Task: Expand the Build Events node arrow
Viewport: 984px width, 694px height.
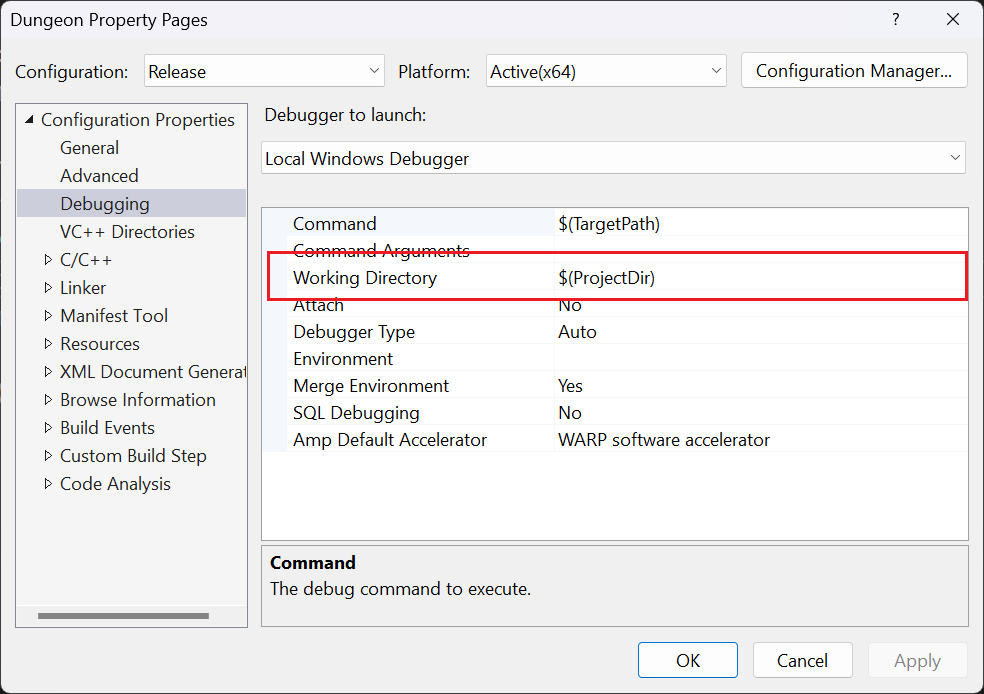Action: click(x=48, y=428)
